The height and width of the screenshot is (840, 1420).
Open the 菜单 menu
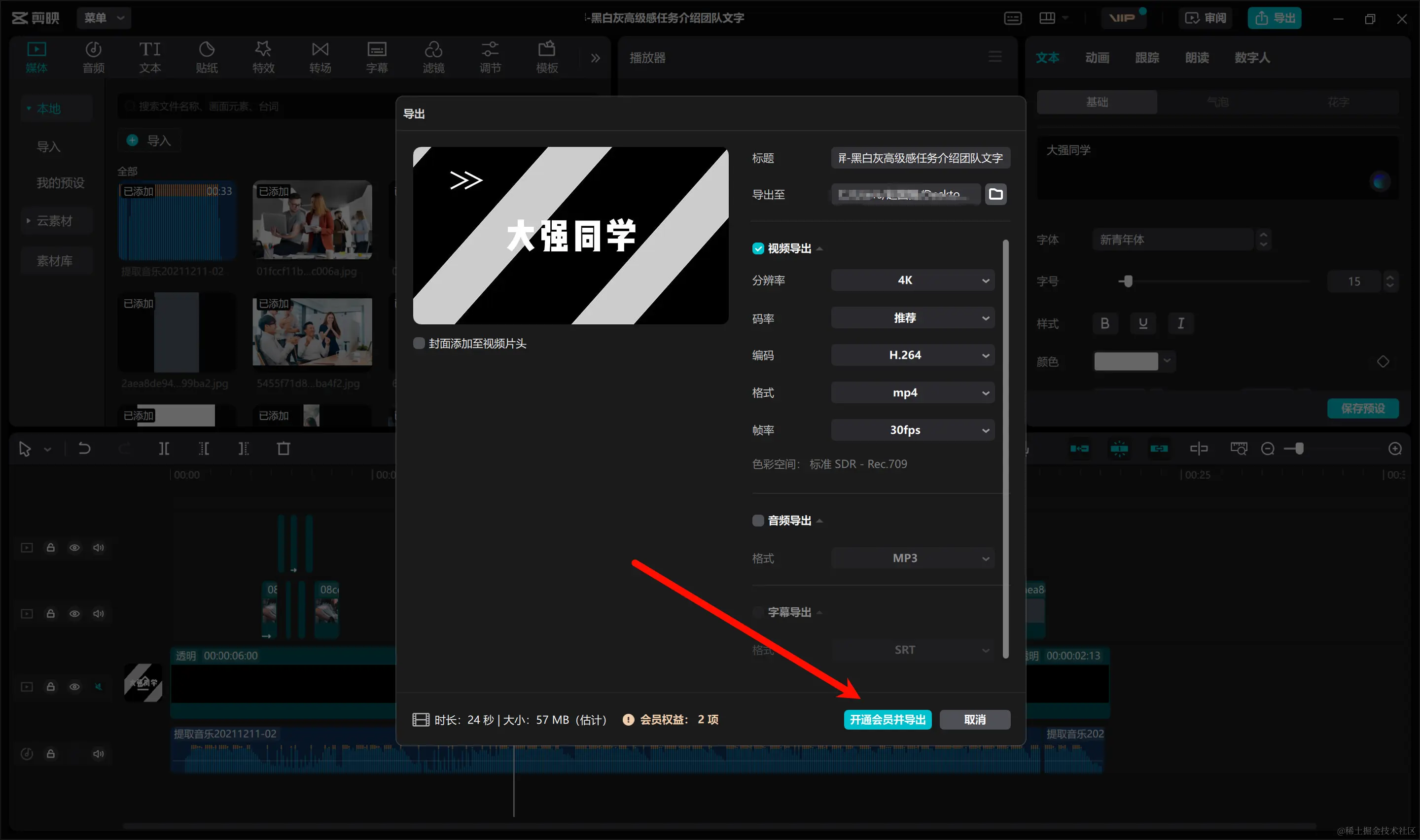click(x=104, y=18)
